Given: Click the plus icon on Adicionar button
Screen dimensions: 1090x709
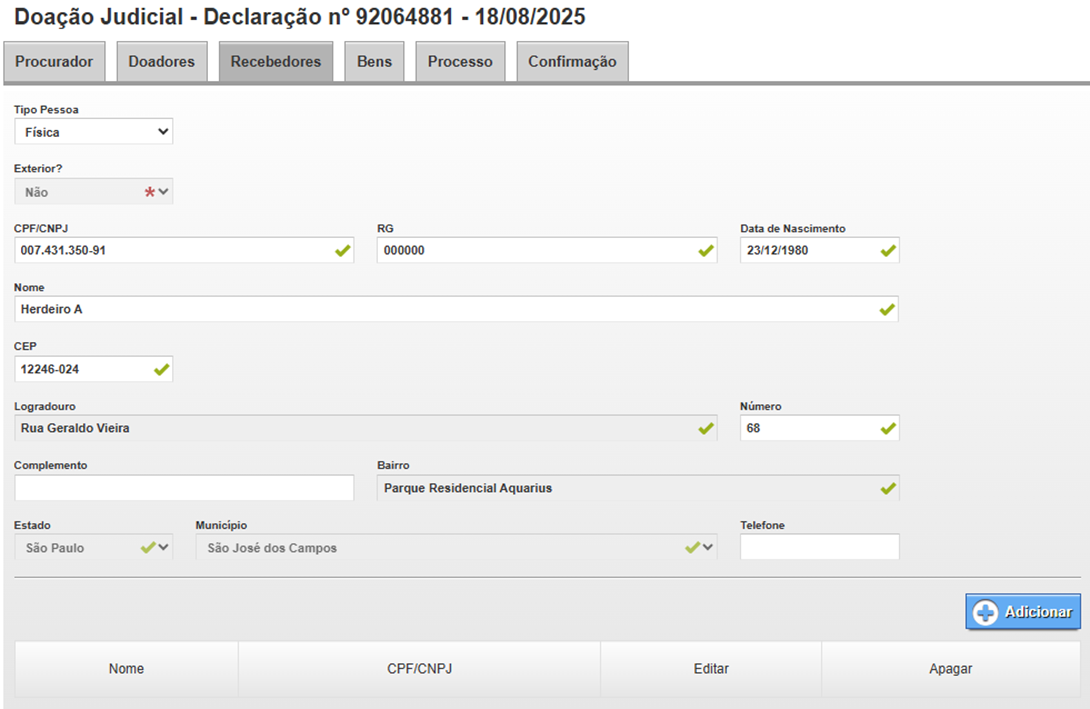Looking at the screenshot, I should [985, 613].
